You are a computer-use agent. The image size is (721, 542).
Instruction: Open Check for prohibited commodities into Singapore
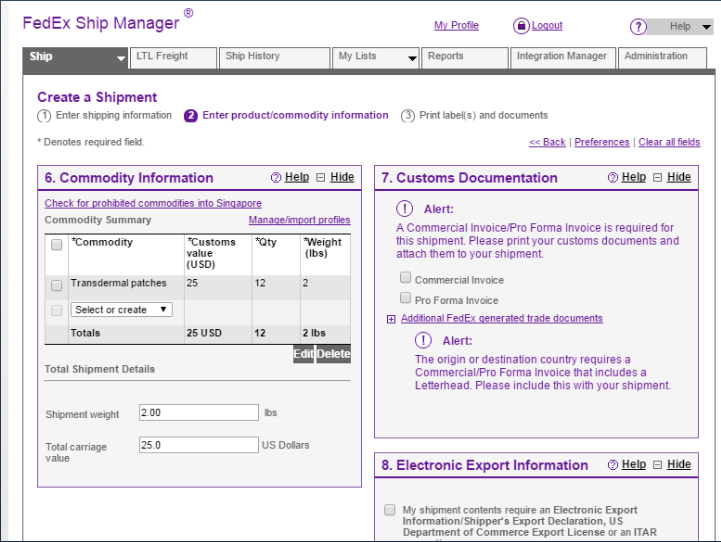coord(153,203)
